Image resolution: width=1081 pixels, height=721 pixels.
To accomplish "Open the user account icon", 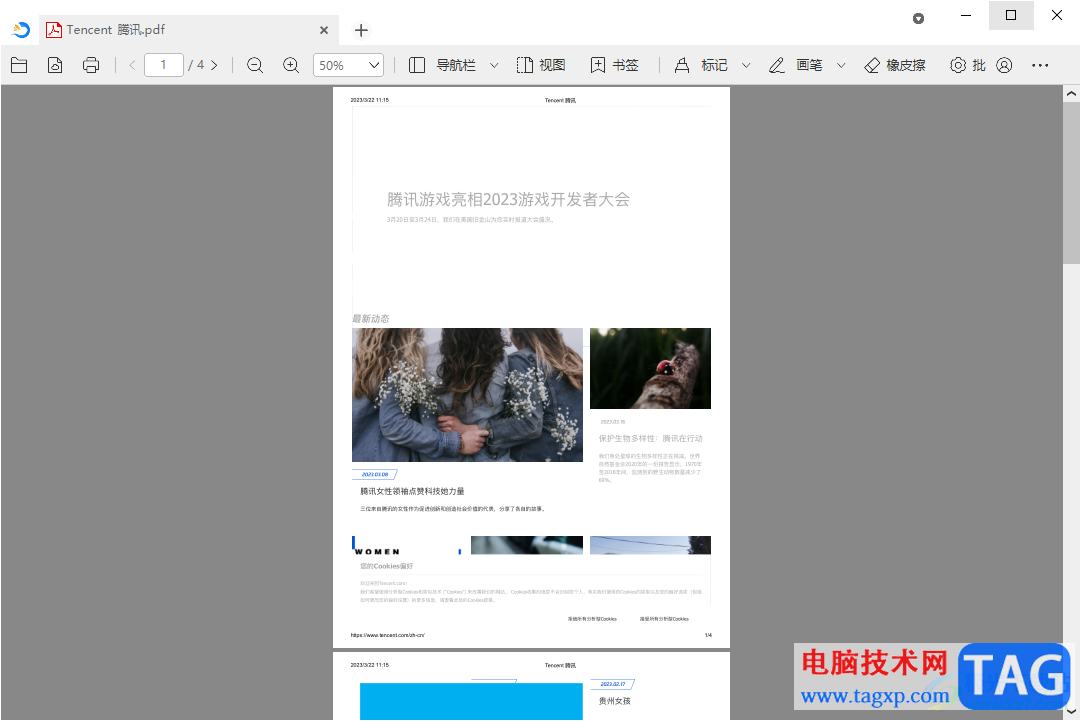I will click(1004, 65).
